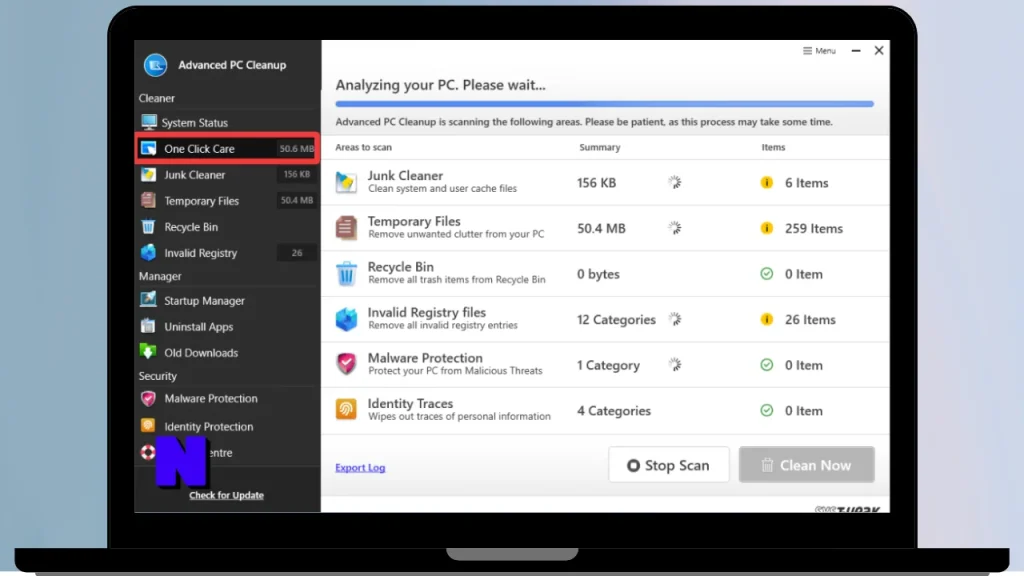Click the Export Log link
The image size is (1024, 576).
point(360,468)
